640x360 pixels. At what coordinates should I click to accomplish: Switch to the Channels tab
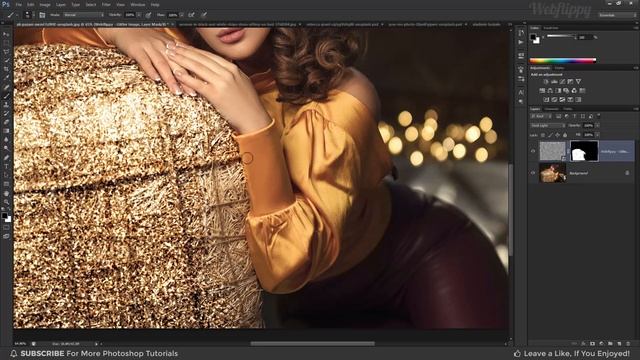click(x=552, y=109)
